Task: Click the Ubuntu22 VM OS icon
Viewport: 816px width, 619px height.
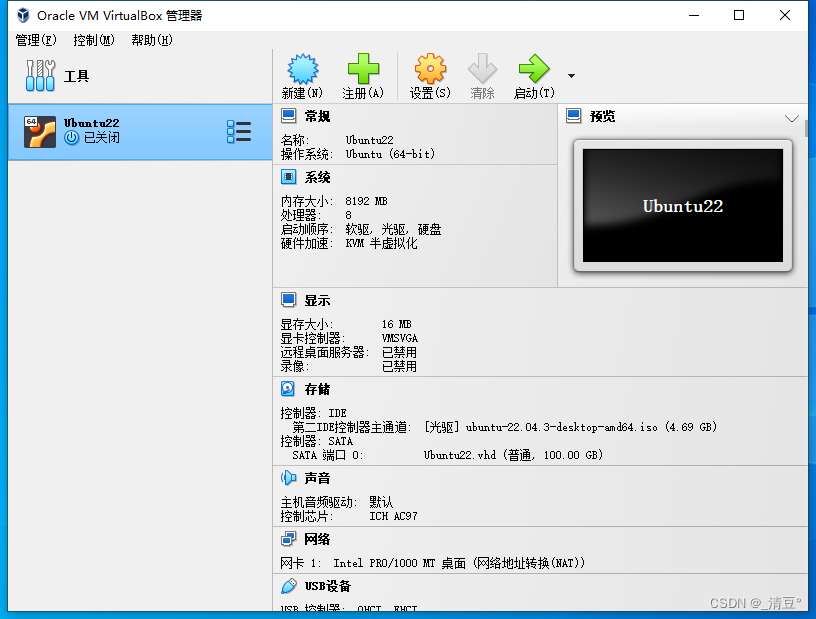Action: [x=40, y=132]
